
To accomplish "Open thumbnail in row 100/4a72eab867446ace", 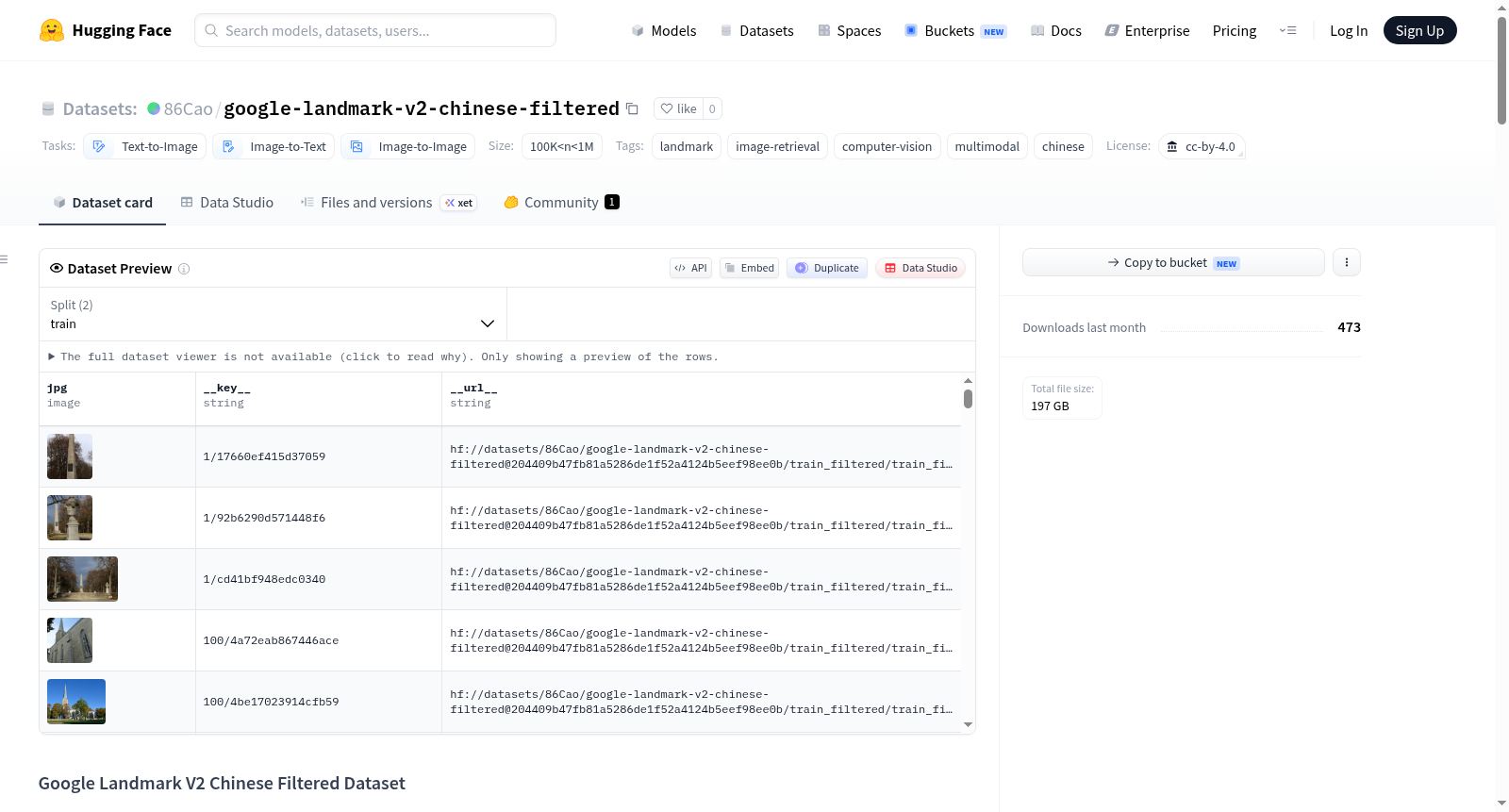I will pyautogui.click(x=70, y=640).
